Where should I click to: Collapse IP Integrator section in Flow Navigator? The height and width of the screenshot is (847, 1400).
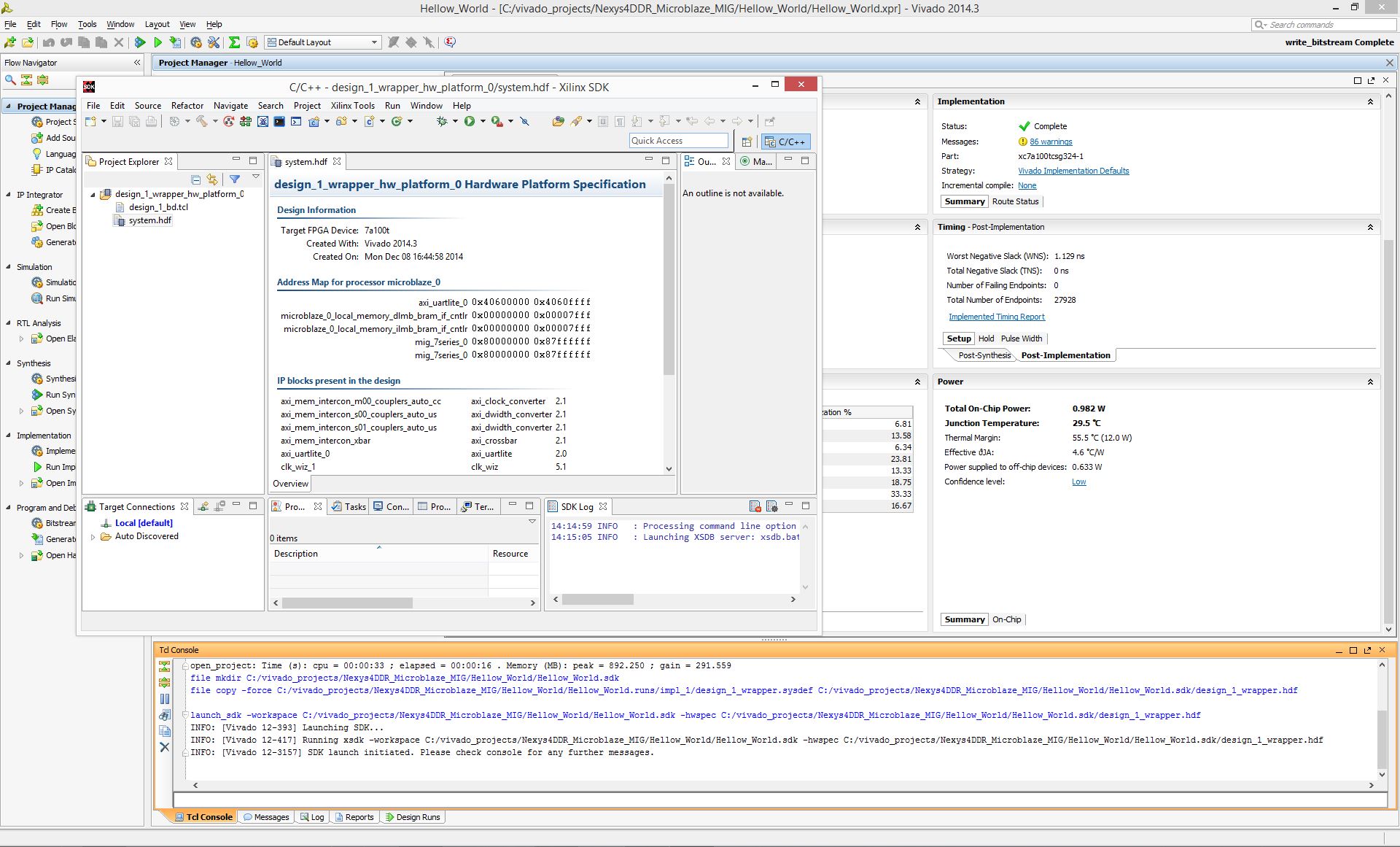[9, 195]
